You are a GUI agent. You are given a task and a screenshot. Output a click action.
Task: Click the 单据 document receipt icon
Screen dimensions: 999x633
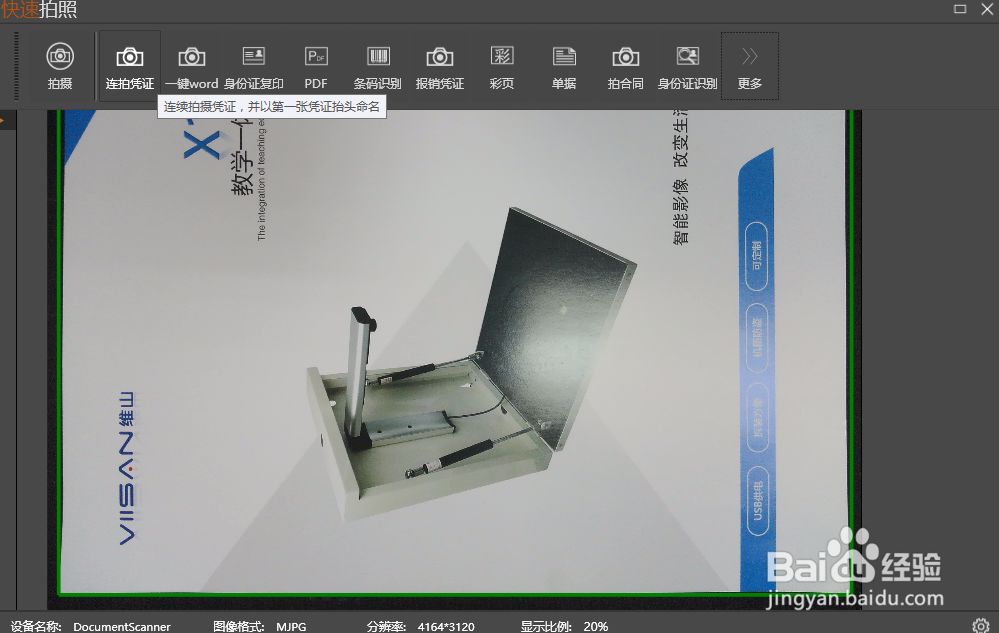click(x=563, y=65)
